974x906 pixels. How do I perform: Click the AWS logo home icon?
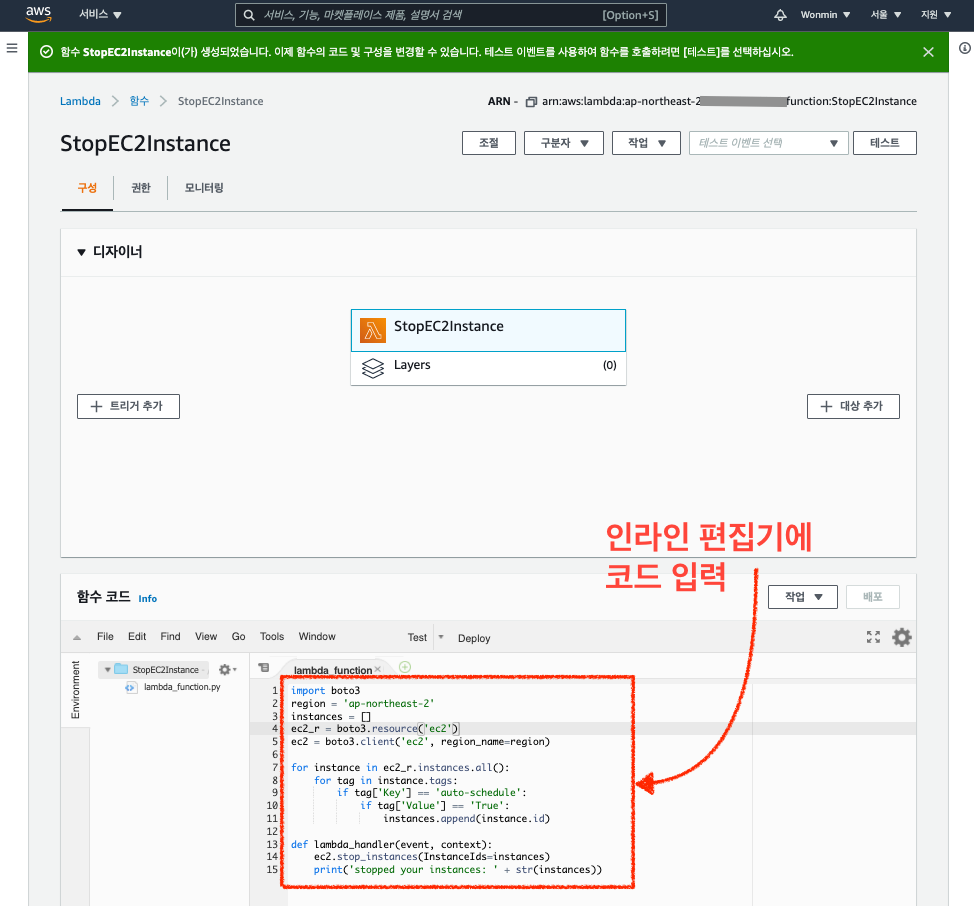(x=39, y=14)
